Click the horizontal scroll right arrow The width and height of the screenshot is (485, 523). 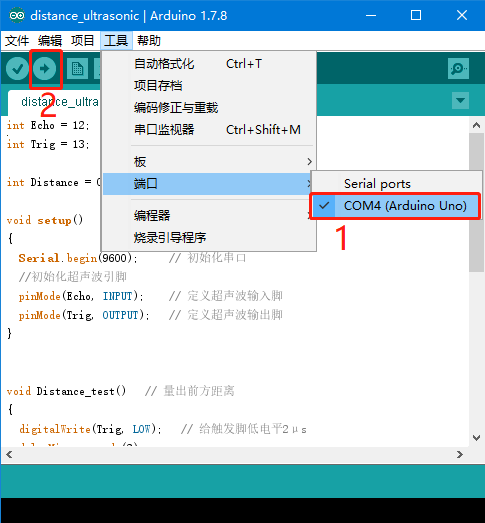[460, 454]
